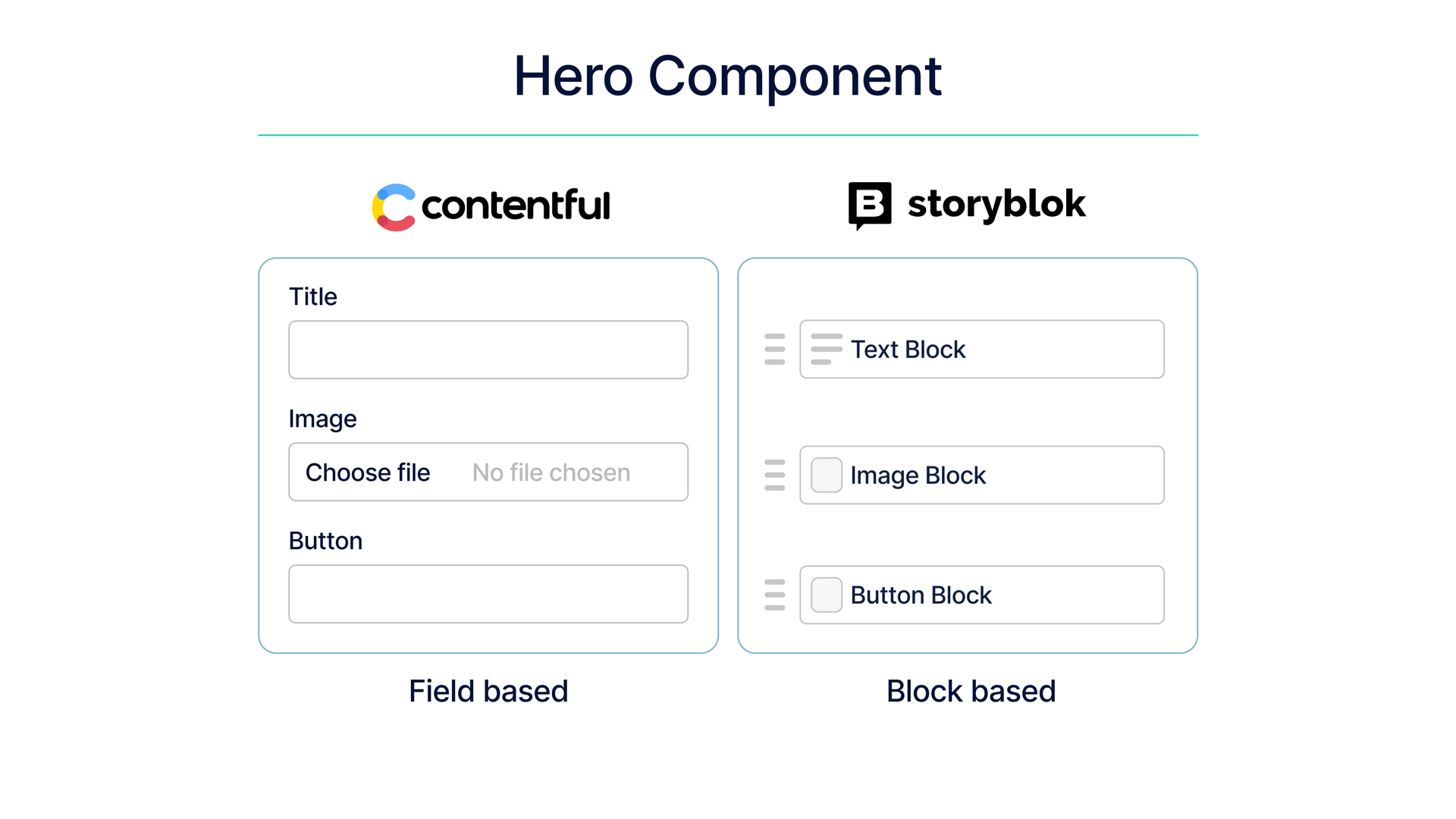
Task: Click drag handle beside Text Block
Action: (x=774, y=350)
